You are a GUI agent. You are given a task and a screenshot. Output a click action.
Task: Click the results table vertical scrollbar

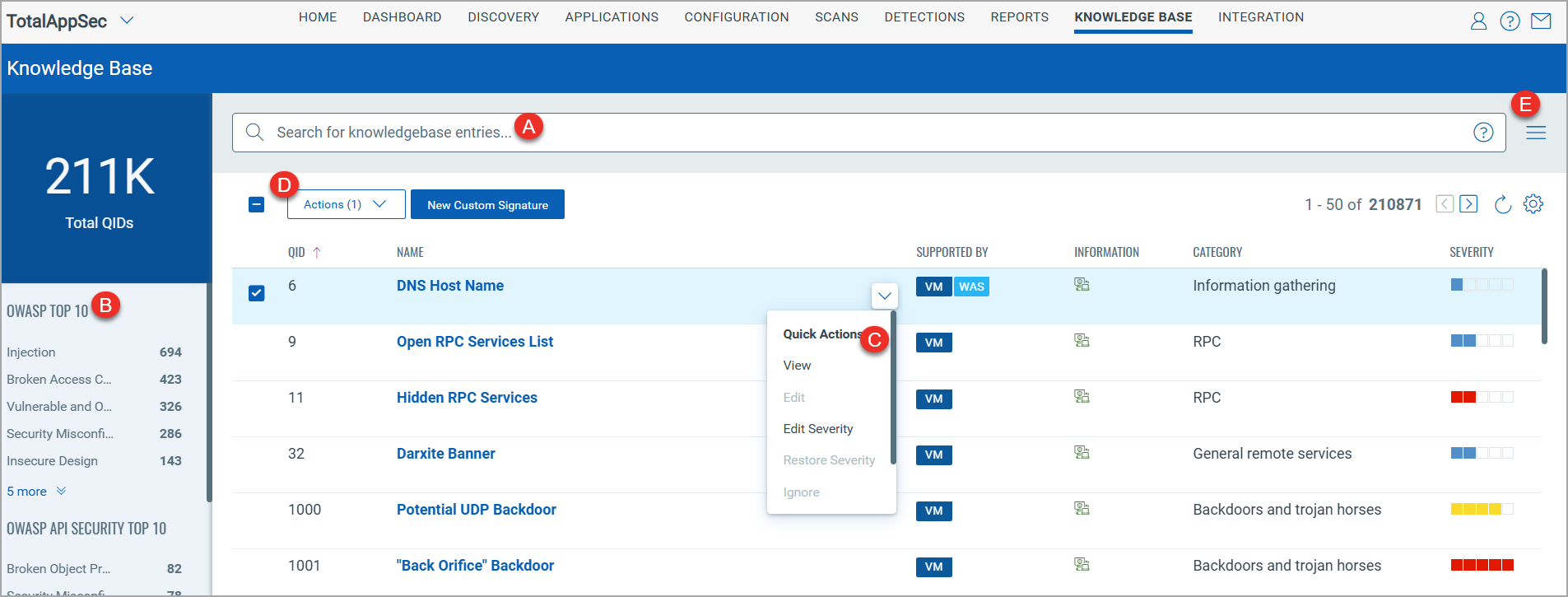click(1544, 306)
